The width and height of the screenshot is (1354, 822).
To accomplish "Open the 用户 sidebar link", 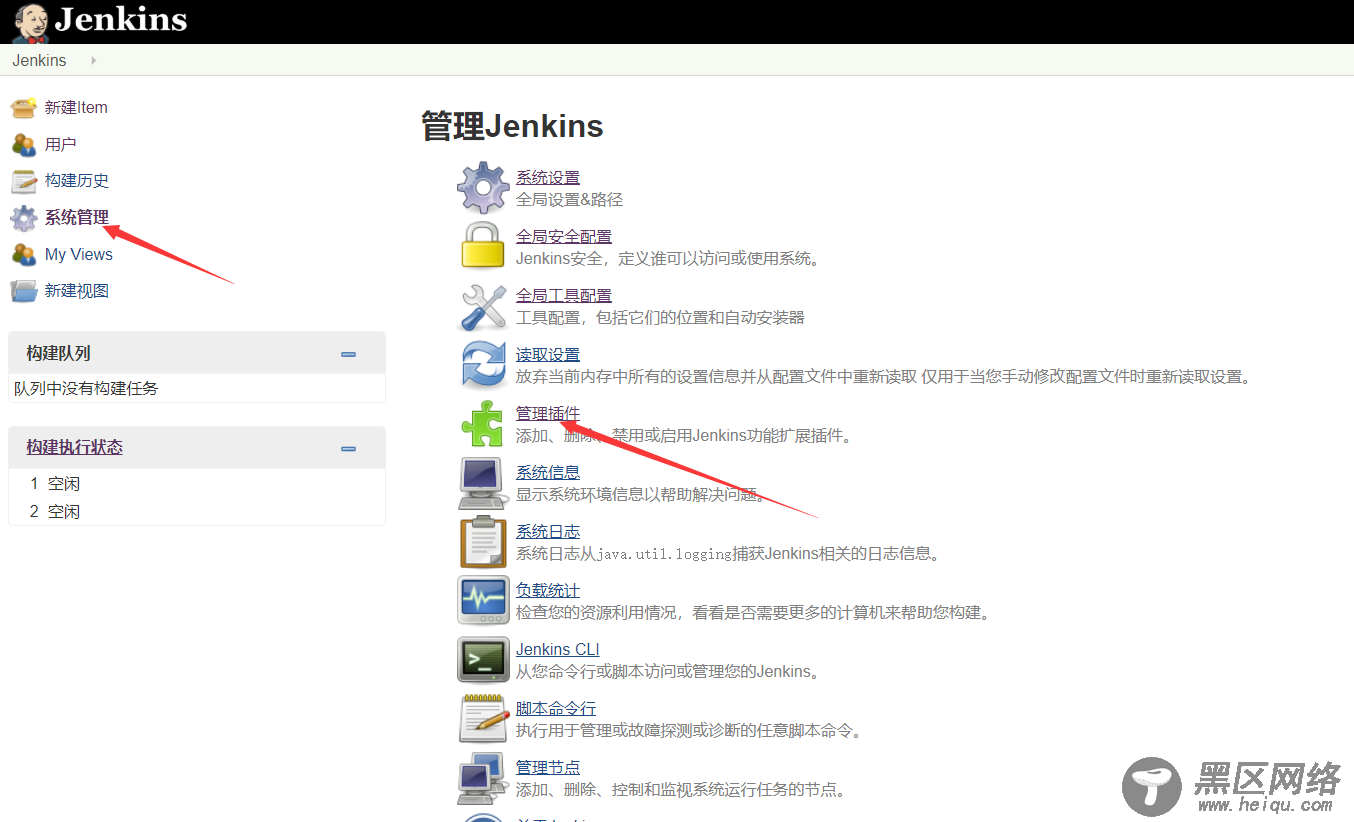I will click(61, 144).
